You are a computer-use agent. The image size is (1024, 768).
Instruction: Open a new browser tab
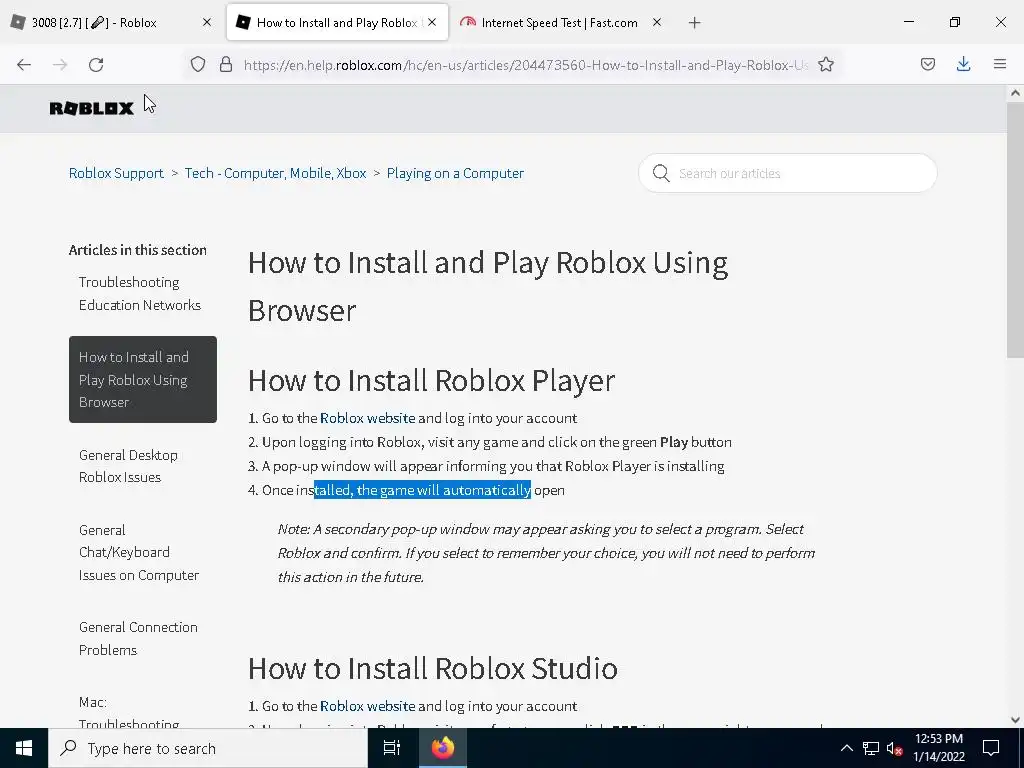coord(694,23)
